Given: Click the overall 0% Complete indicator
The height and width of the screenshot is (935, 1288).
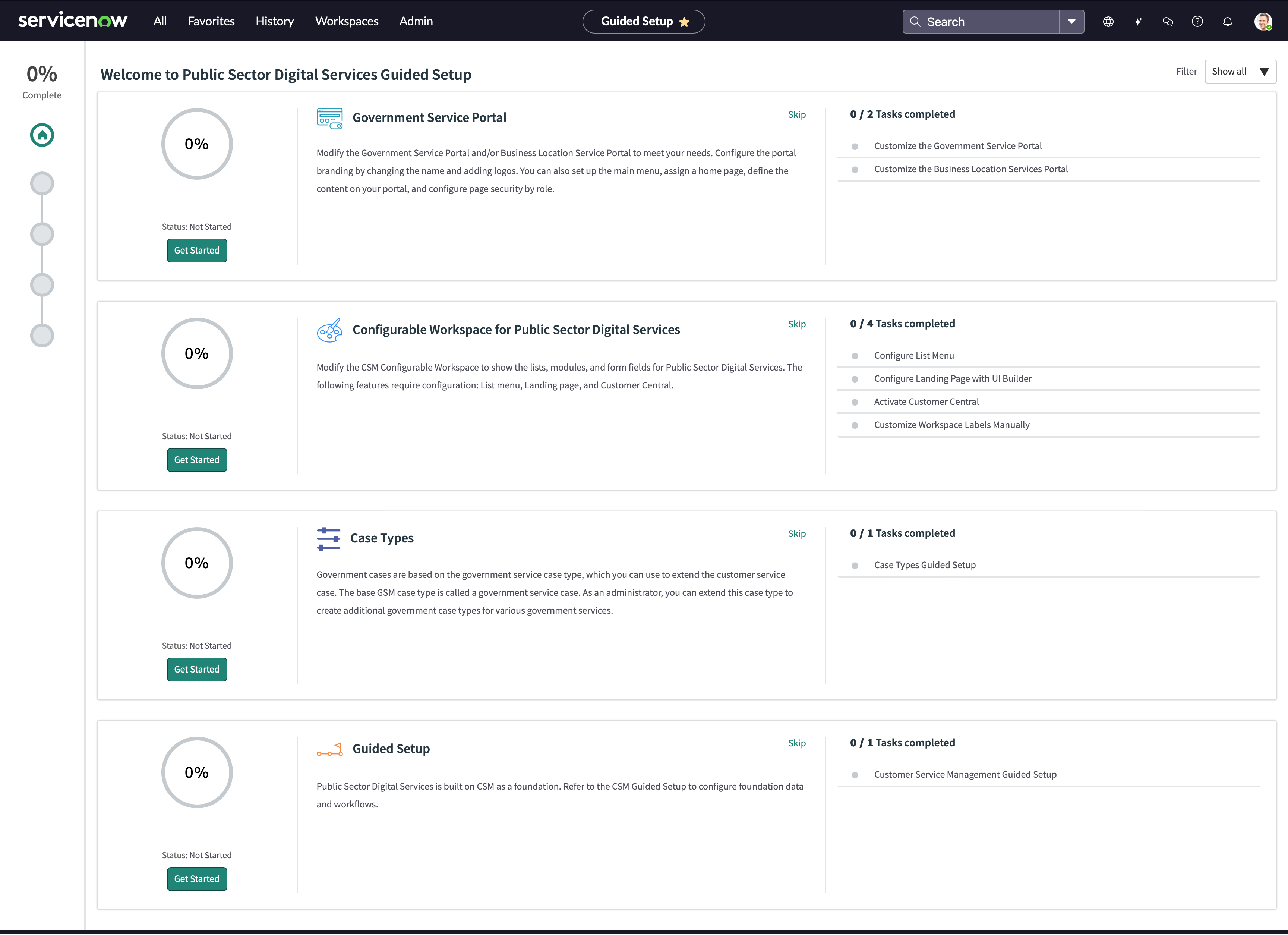Looking at the screenshot, I should [x=42, y=82].
